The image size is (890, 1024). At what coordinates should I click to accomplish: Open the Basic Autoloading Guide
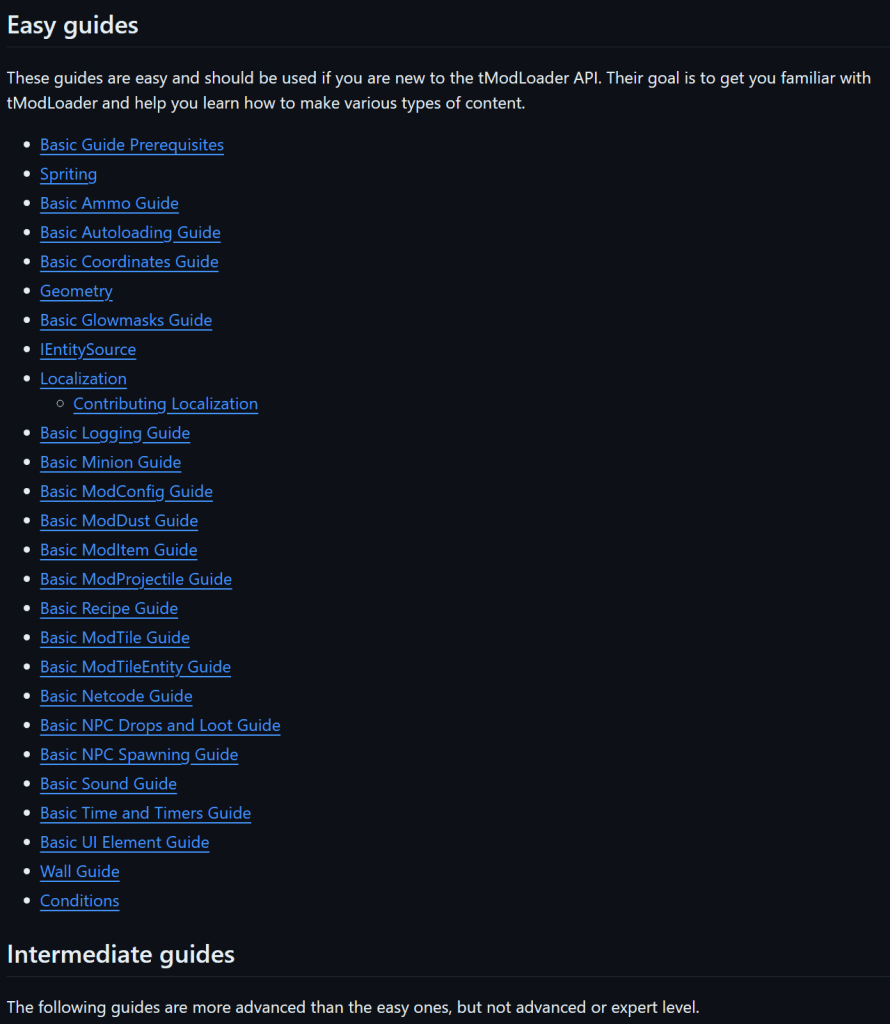(x=130, y=232)
